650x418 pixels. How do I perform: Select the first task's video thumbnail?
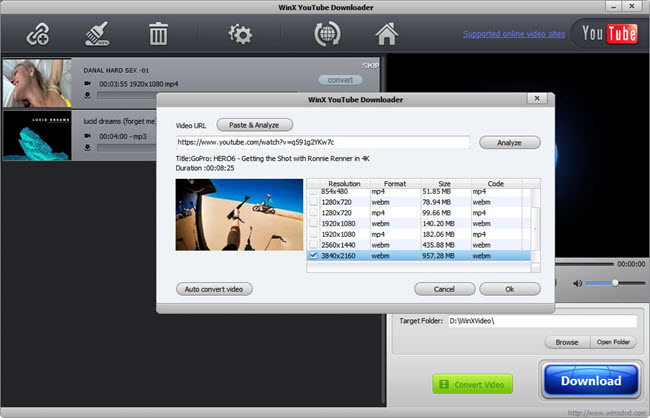(x=37, y=83)
